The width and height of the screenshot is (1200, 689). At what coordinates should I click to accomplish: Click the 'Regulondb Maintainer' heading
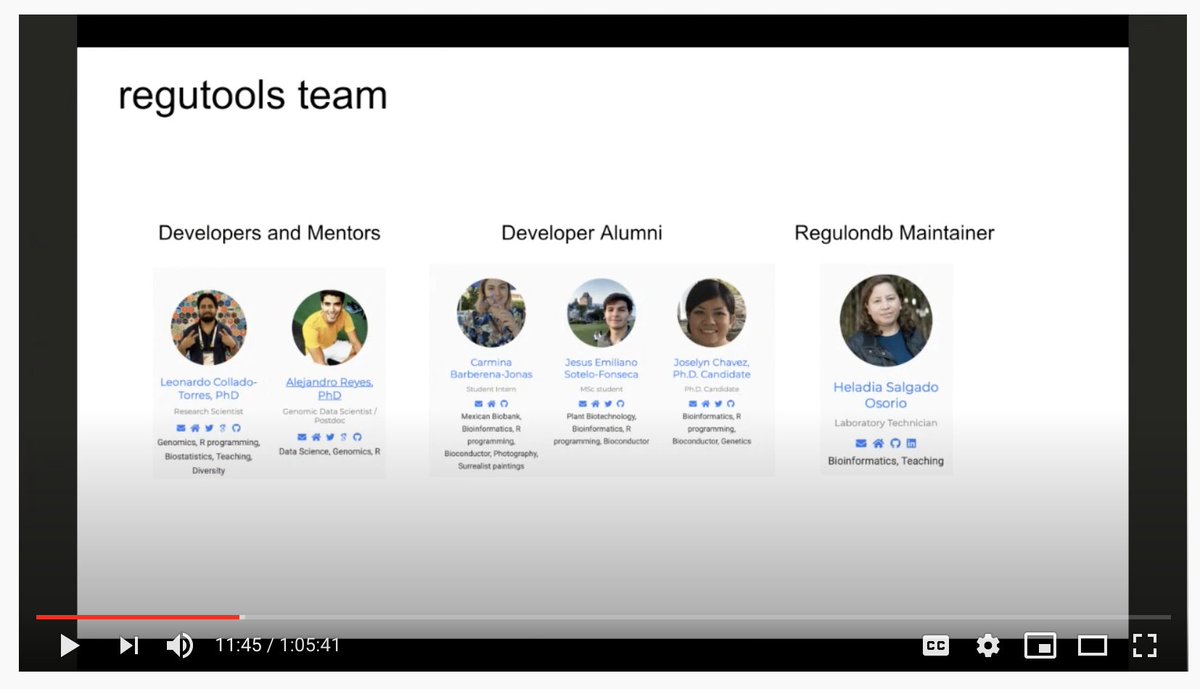pos(894,233)
